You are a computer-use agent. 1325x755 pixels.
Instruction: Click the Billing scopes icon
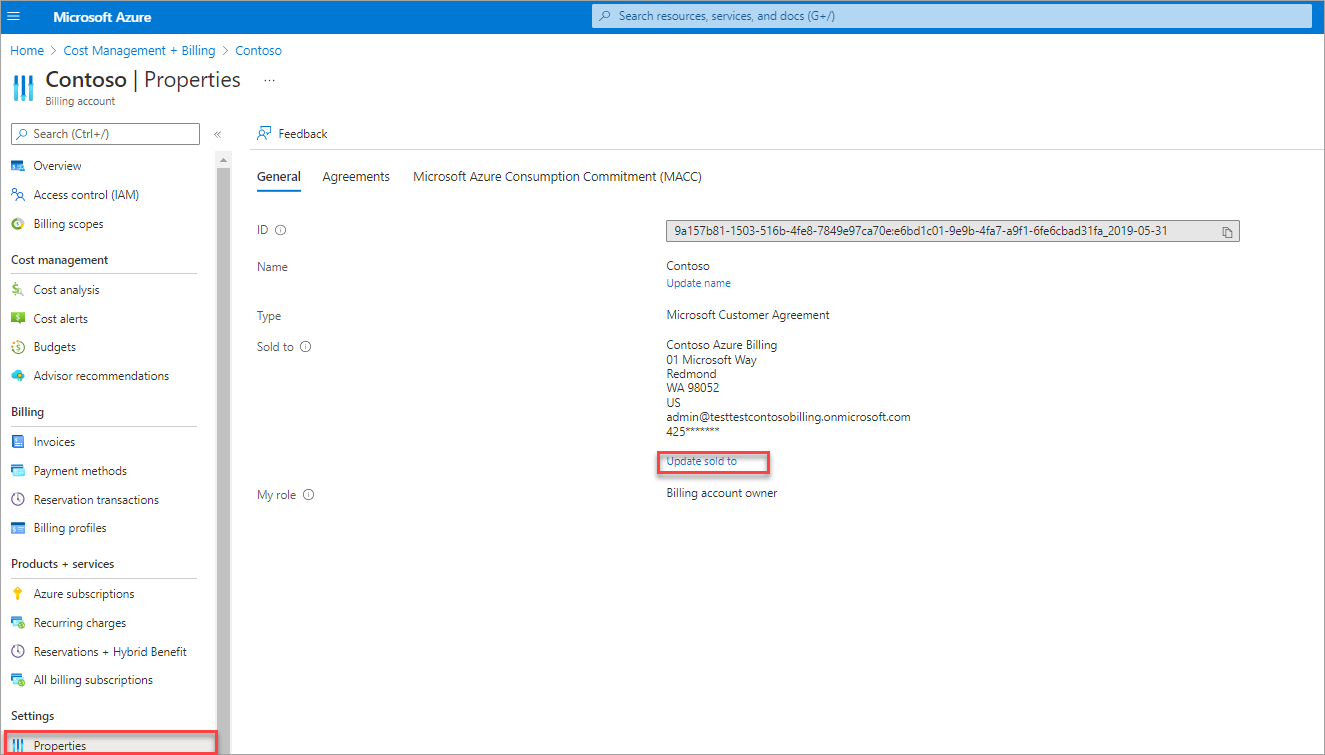(18, 224)
